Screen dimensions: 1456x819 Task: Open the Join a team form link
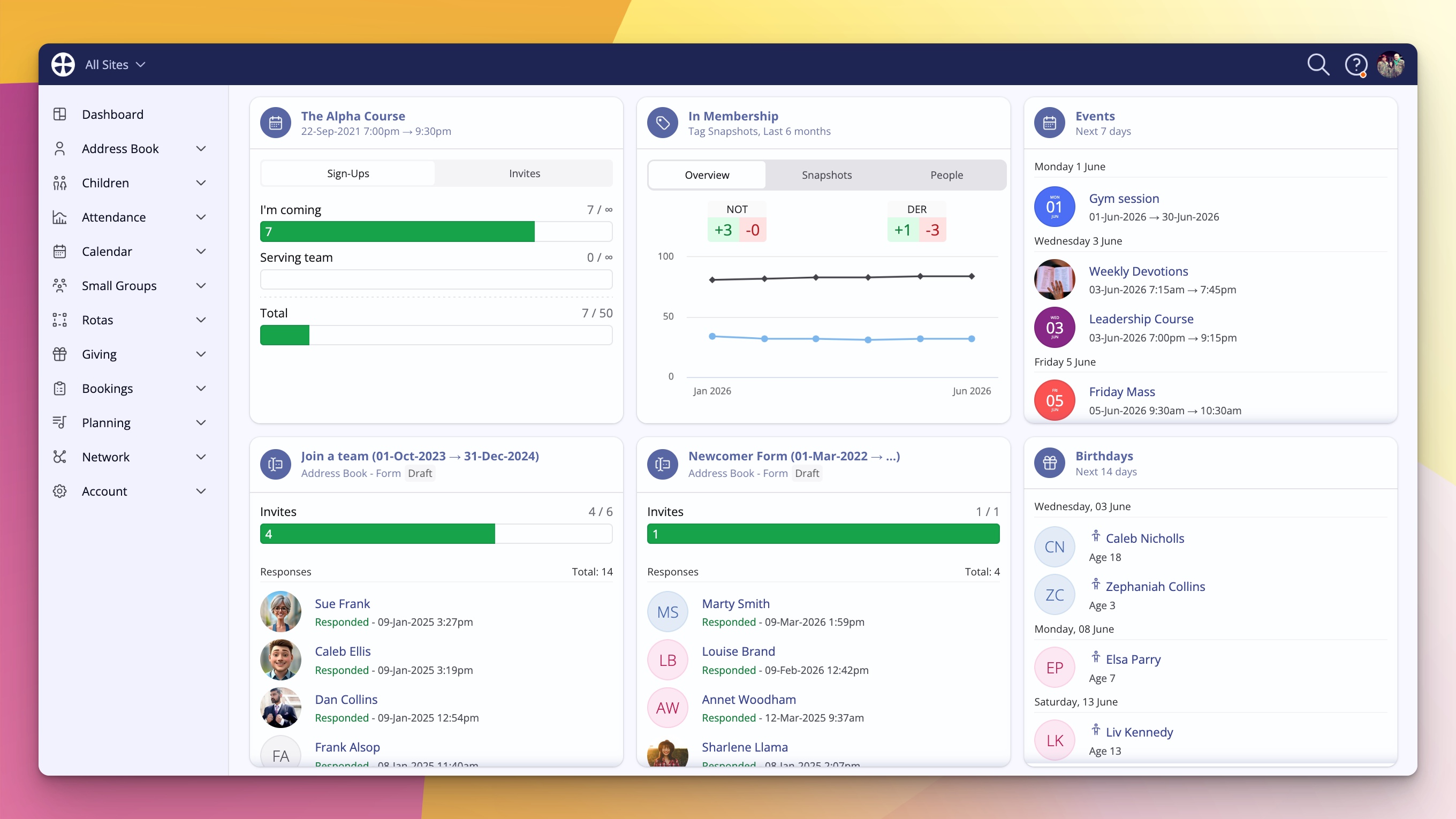[420, 456]
